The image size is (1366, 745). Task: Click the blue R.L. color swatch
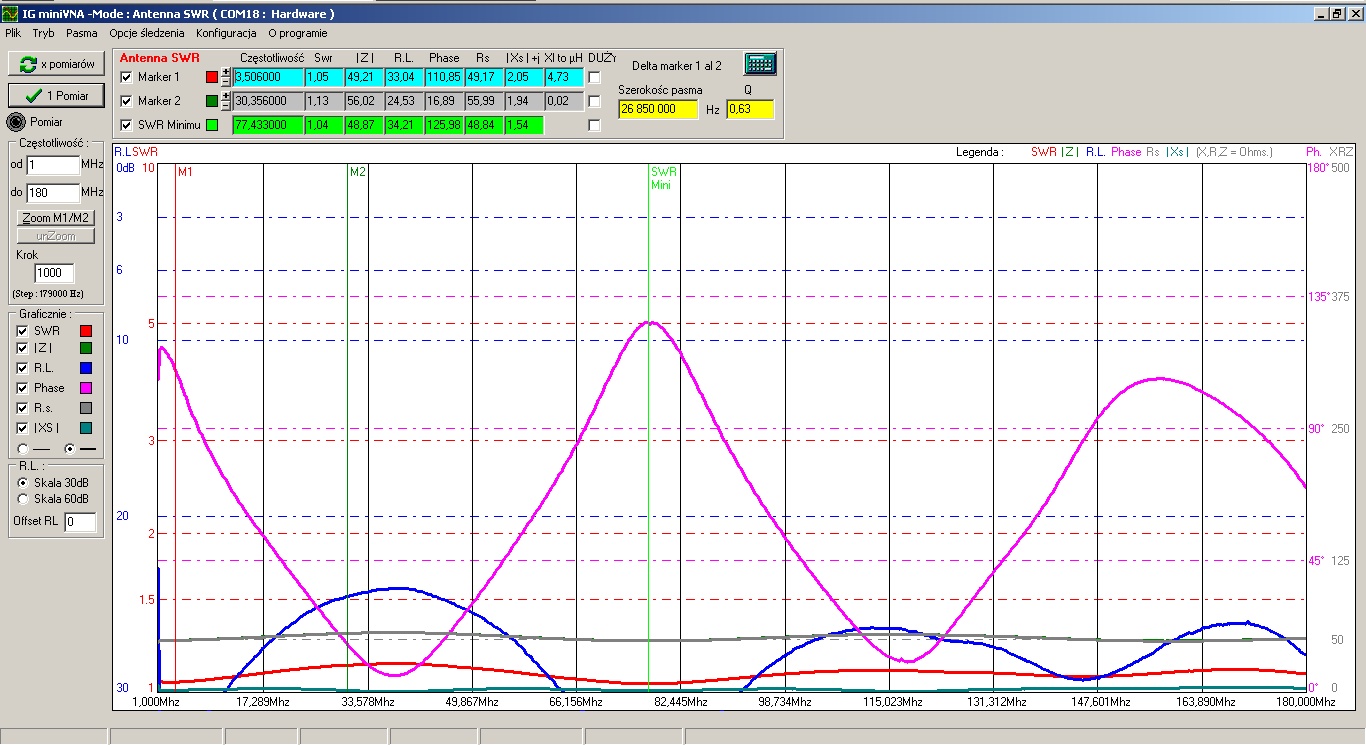pyautogui.click(x=86, y=368)
